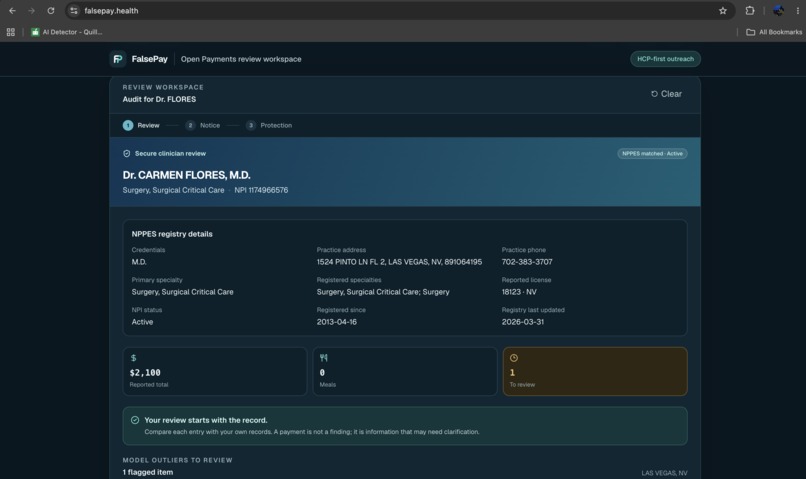This screenshot has height=479, width=806.
Task: Open site information icon in address bar
Action: click(x=74, y=11)
